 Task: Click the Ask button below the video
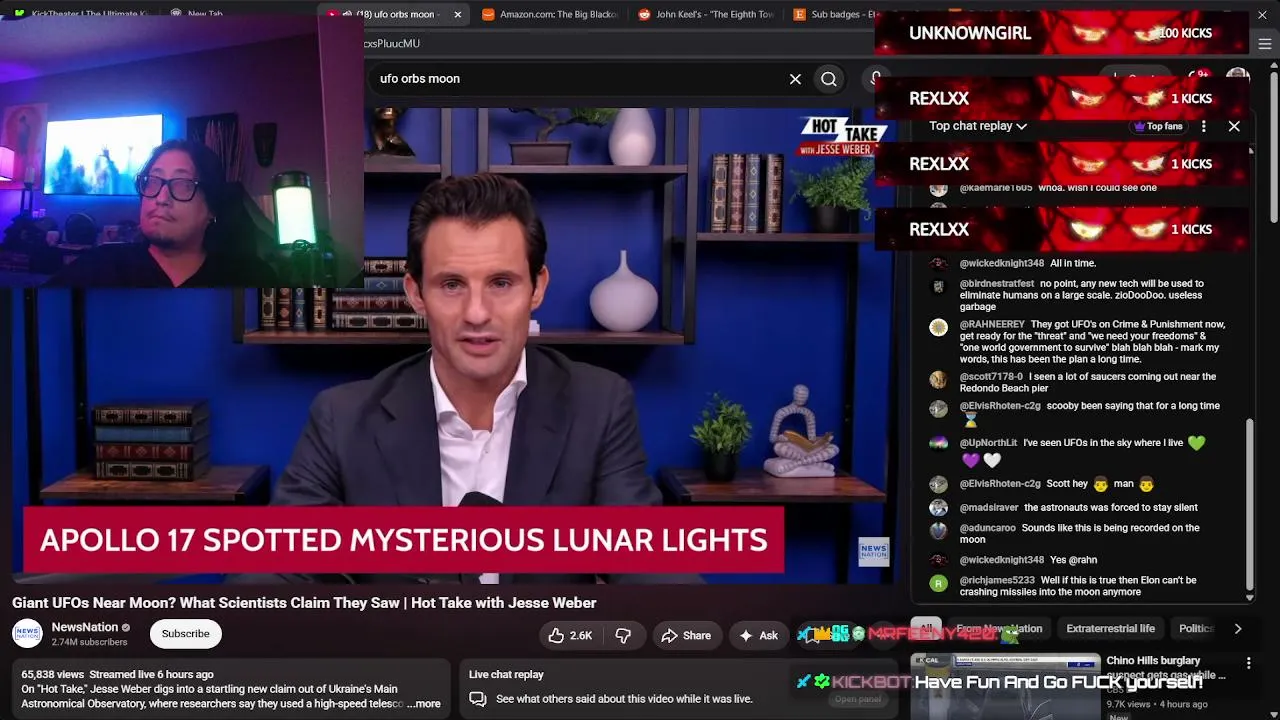click(x=758, y=635)
